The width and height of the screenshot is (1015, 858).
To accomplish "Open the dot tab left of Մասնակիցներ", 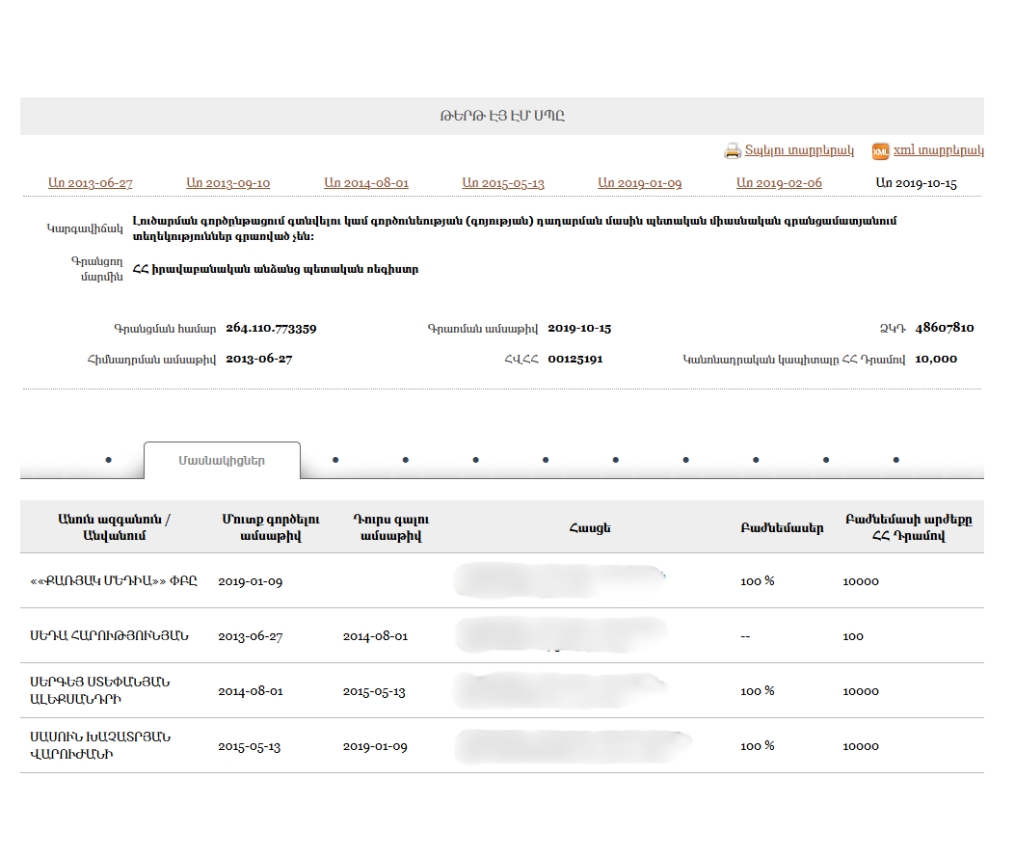I will 107,461.
